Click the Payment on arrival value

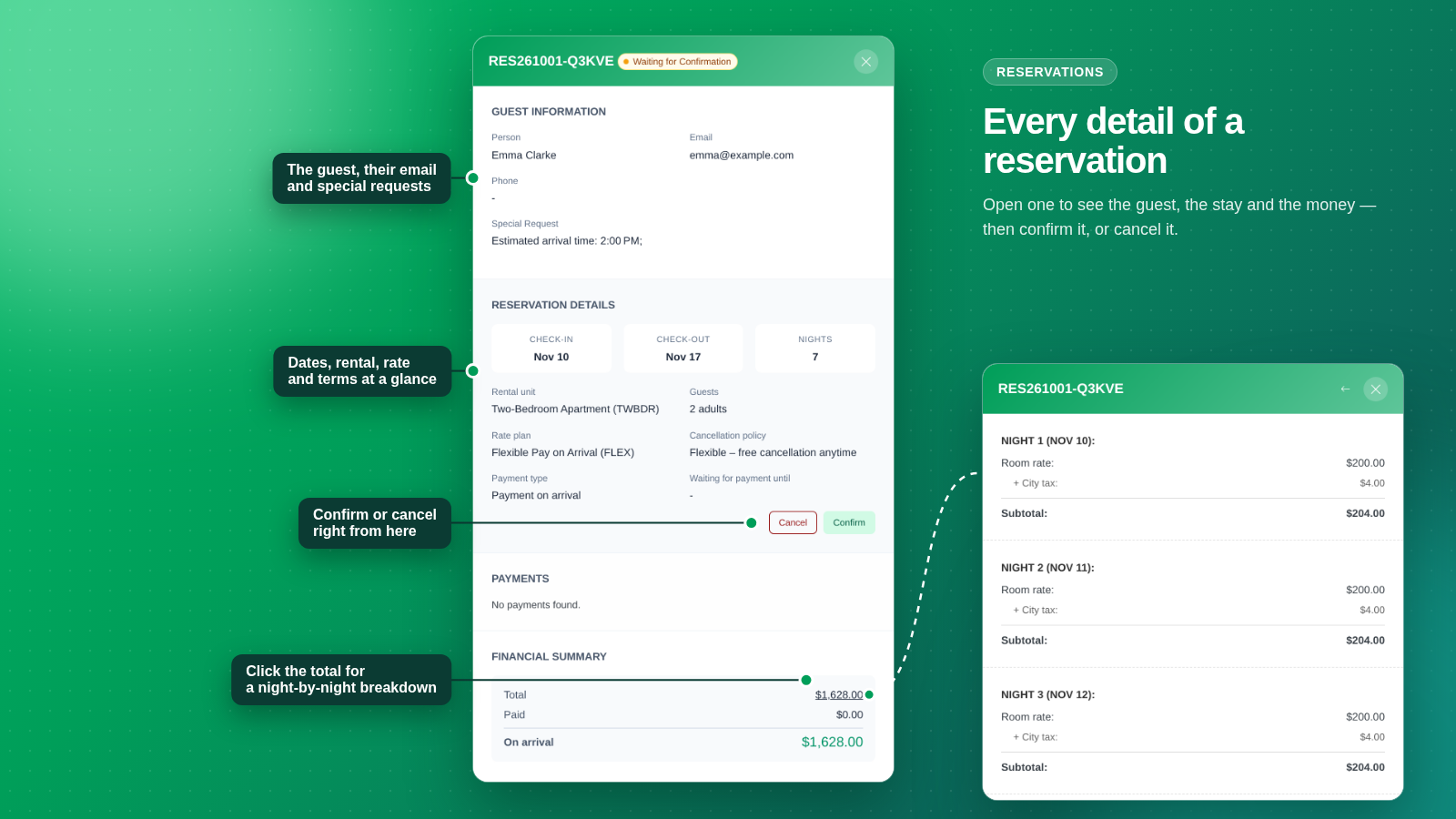(536, 496)
